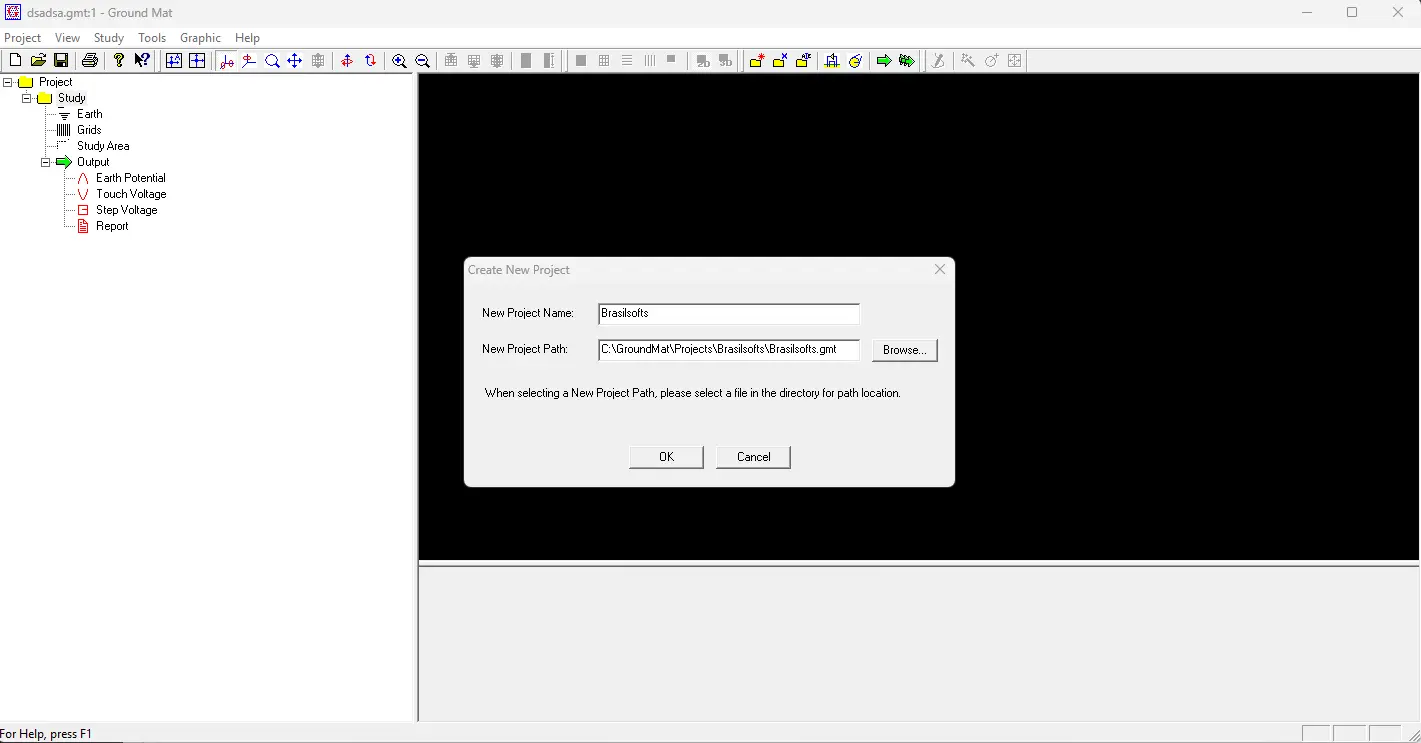Click the arrow-with-question-mark context help icon
Image resolution: width=1421 pixels, height=743 pixels.
click(x=142, y=61)
